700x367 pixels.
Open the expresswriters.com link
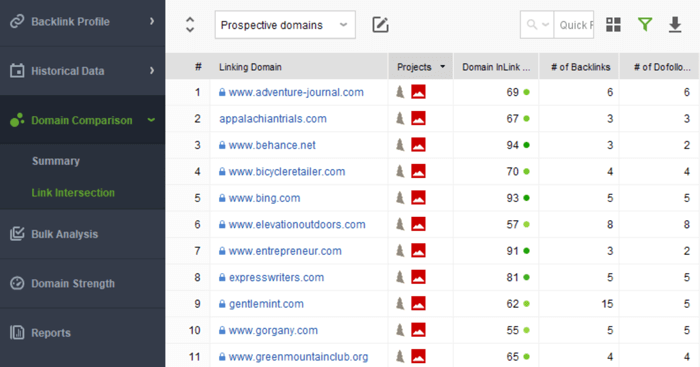click(276, 277)
